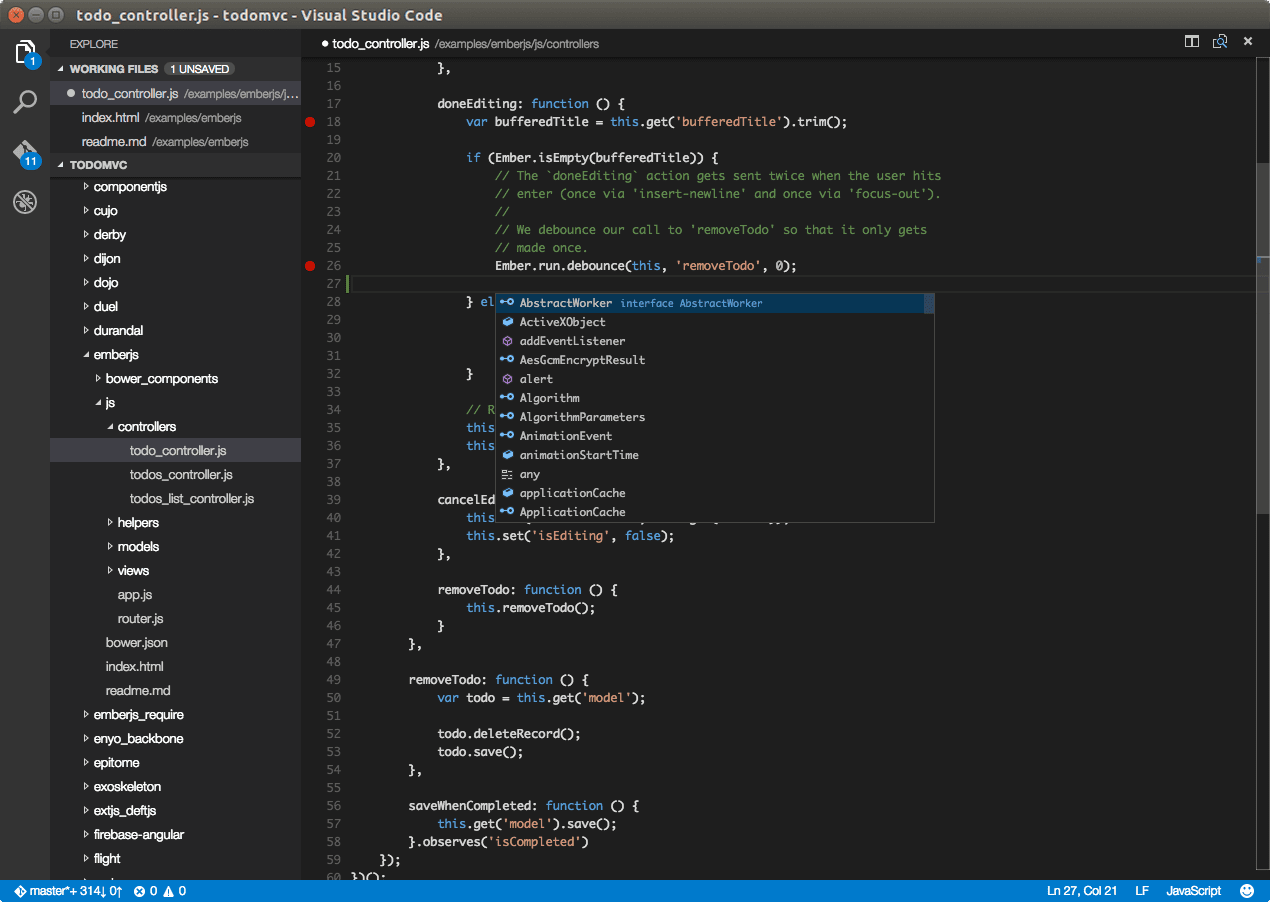Toggle breakpoint on line 26
Viewport: 1270px width, 902px height.
click(x=310, y=266)
